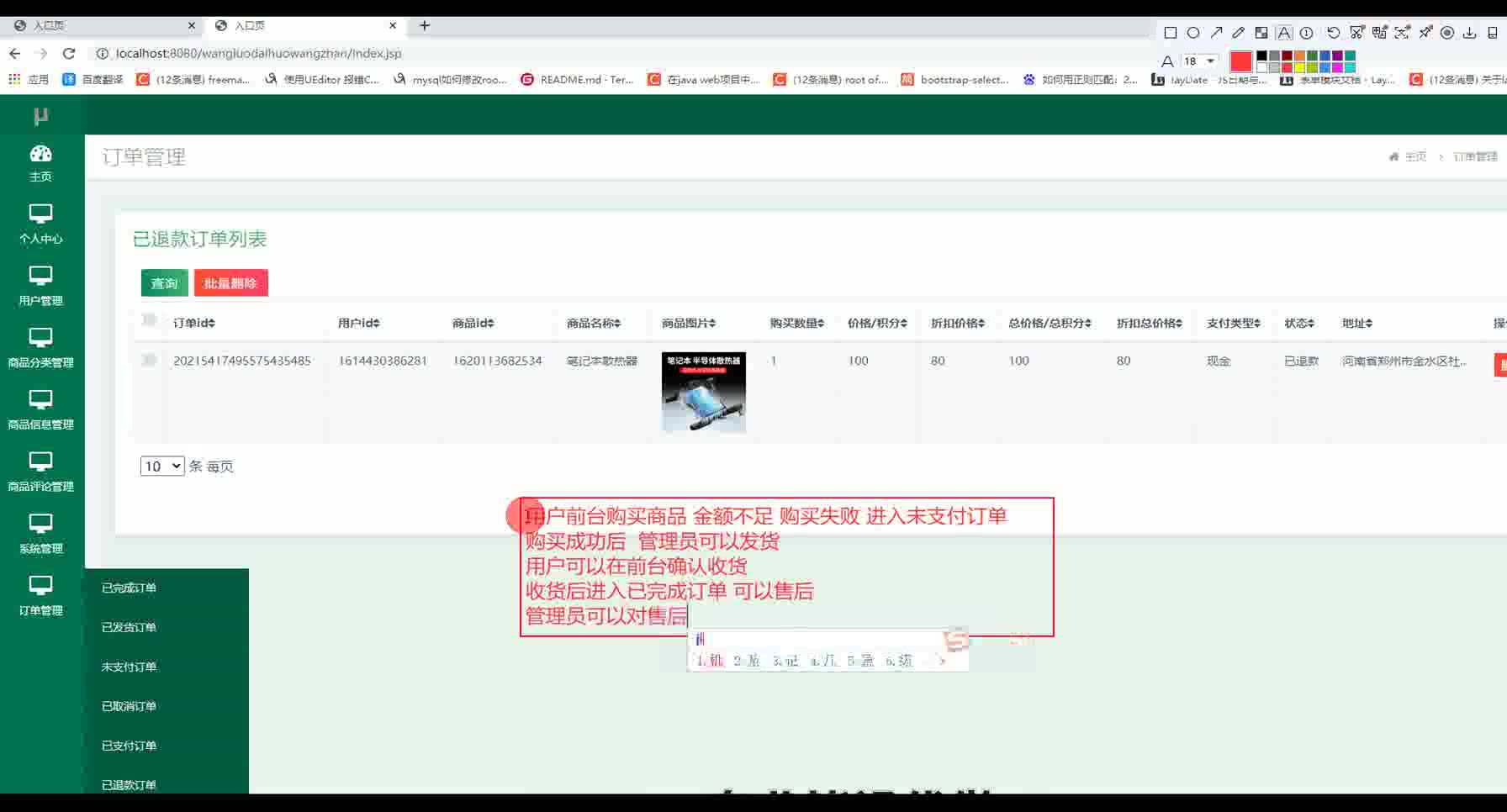Reload the current browser page
Screen dimensions: 1507x812
click(x=69, y=53)
